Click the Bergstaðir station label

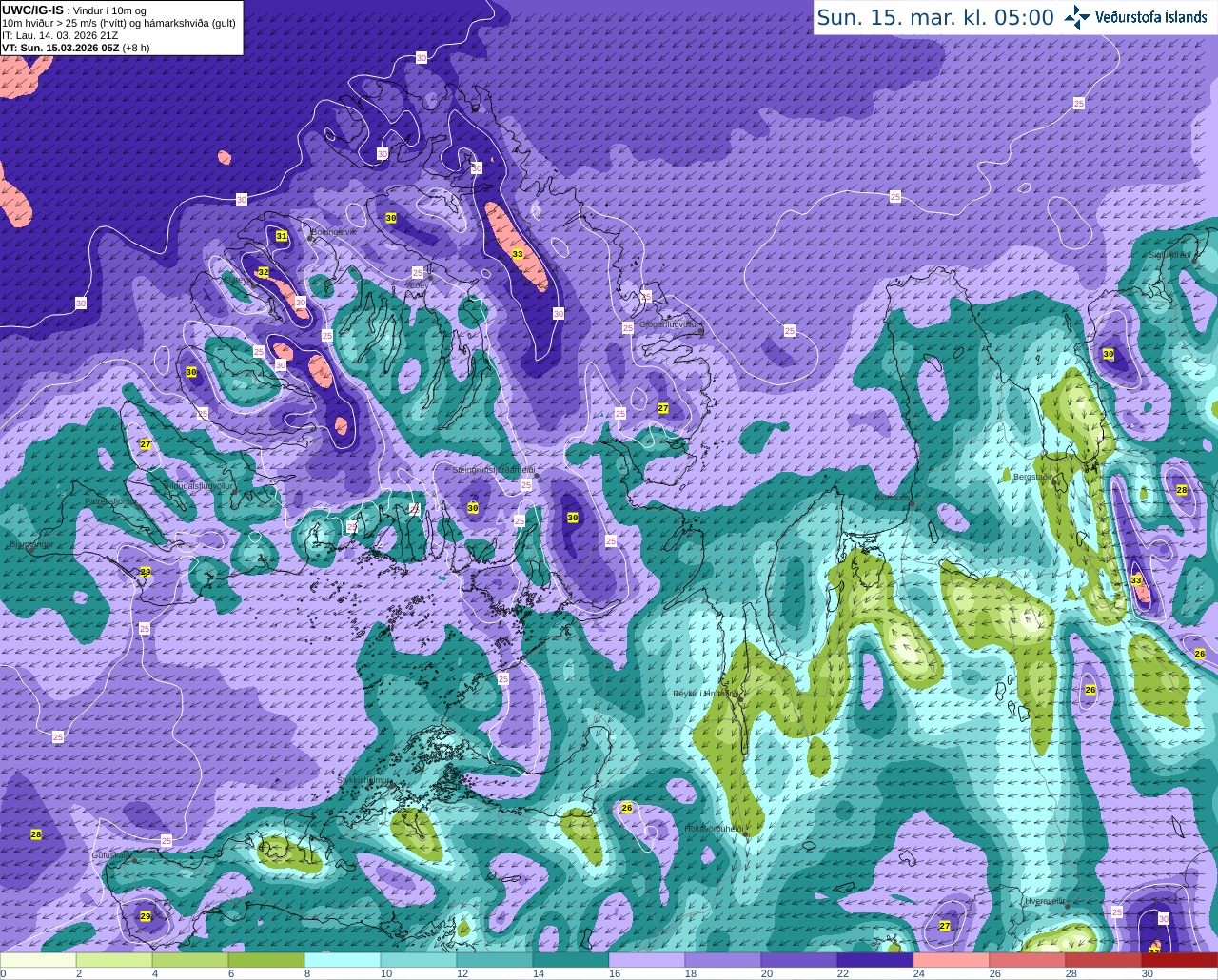pyautogui.click(x=1031, y=477)
